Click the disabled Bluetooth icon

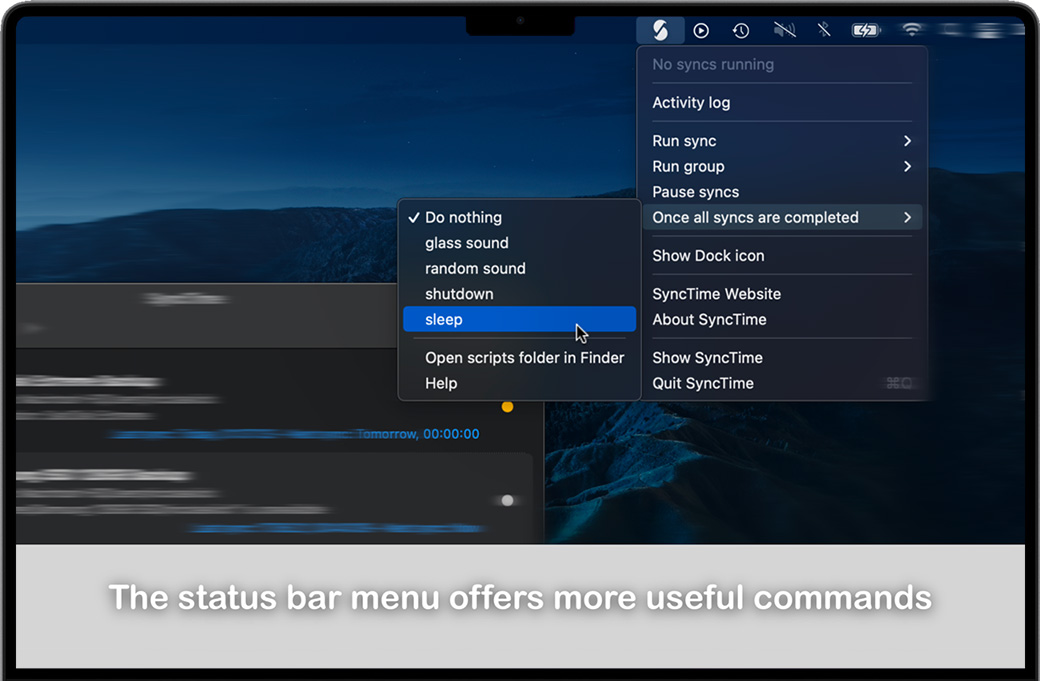pos(824,31)
